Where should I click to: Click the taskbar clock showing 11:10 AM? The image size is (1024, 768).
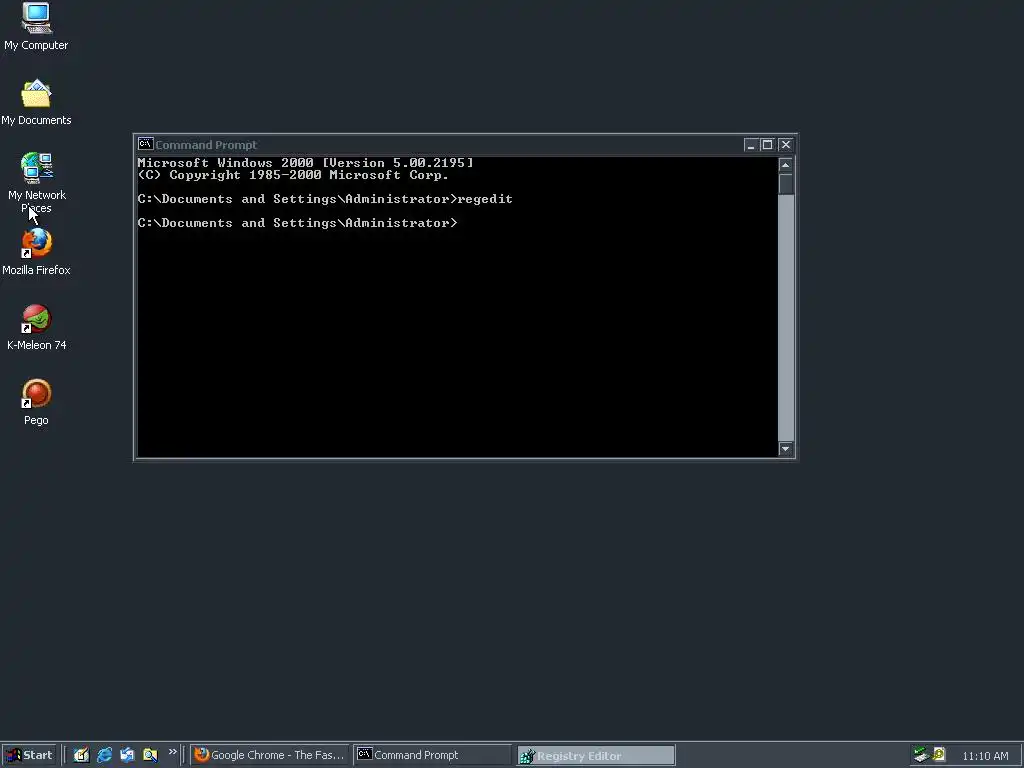pos(985,756)
